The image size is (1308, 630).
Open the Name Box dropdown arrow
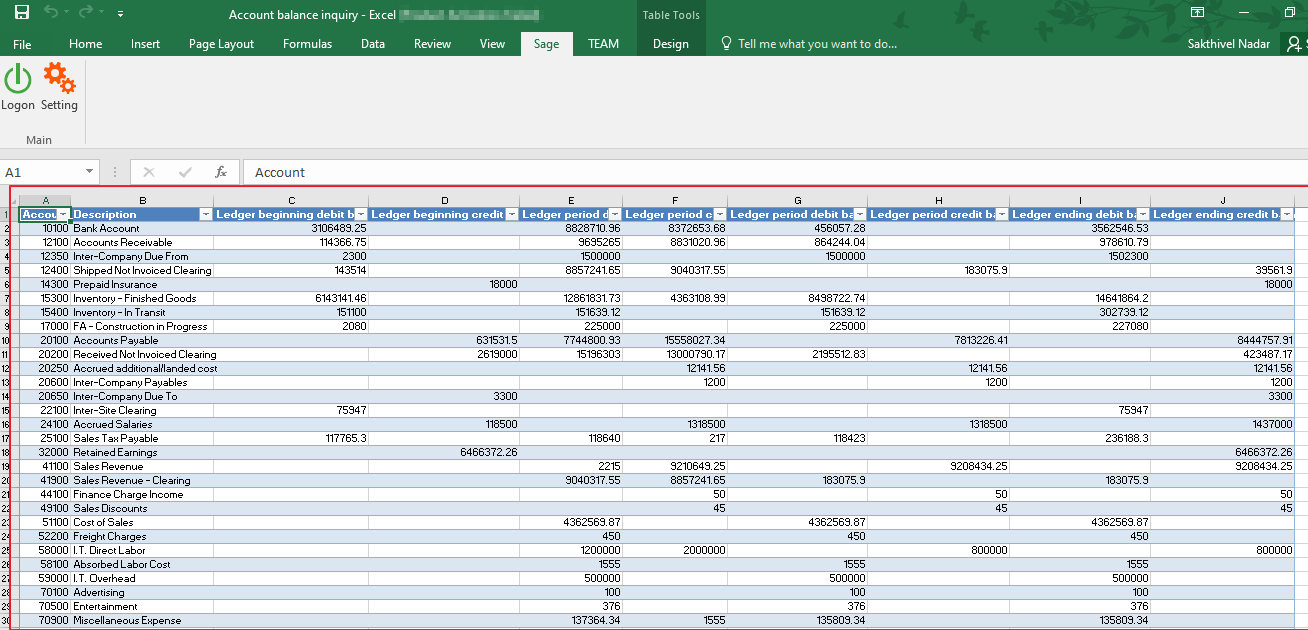(x=87, y=172)
